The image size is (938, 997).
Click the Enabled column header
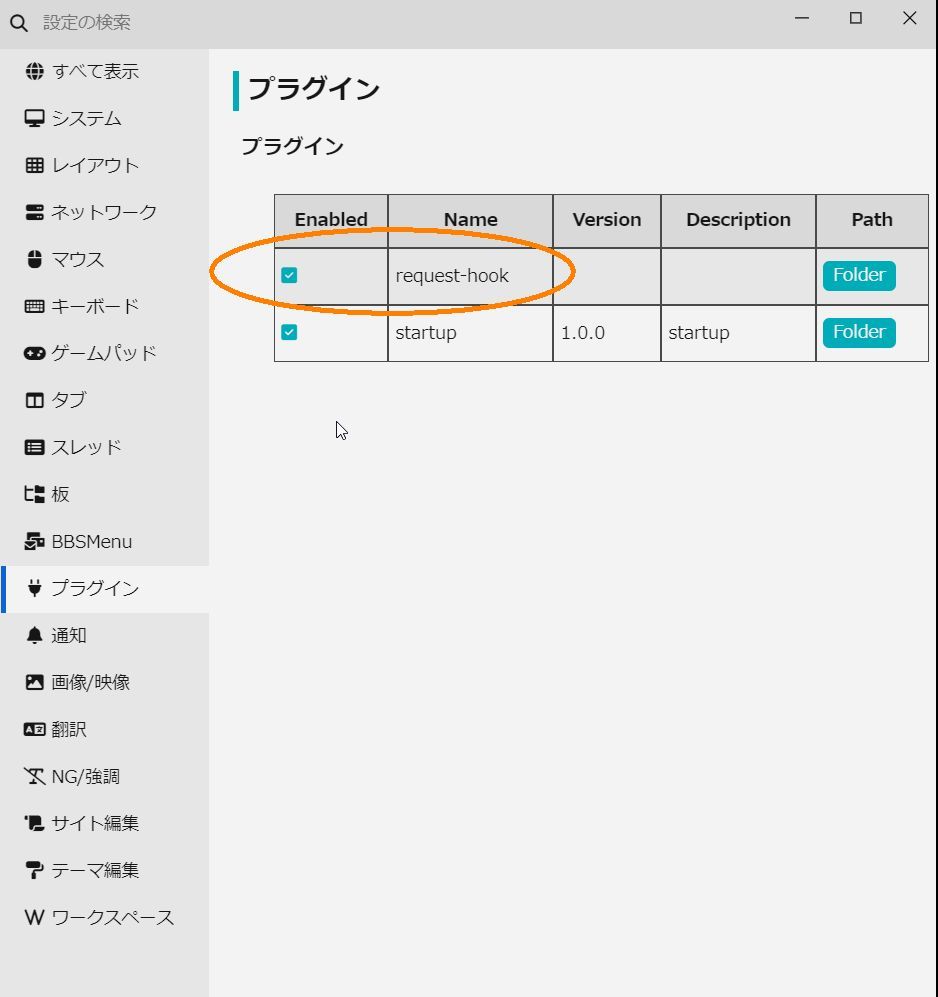331,220
